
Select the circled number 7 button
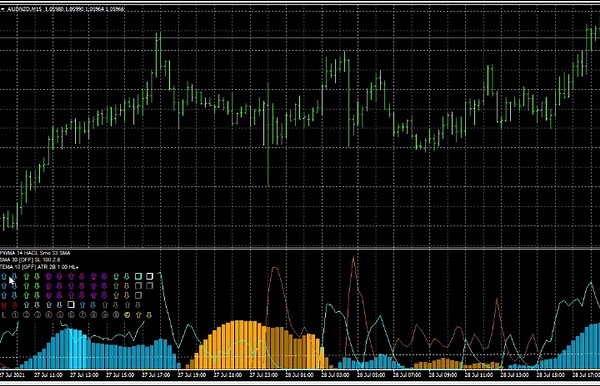click(83, 315)
